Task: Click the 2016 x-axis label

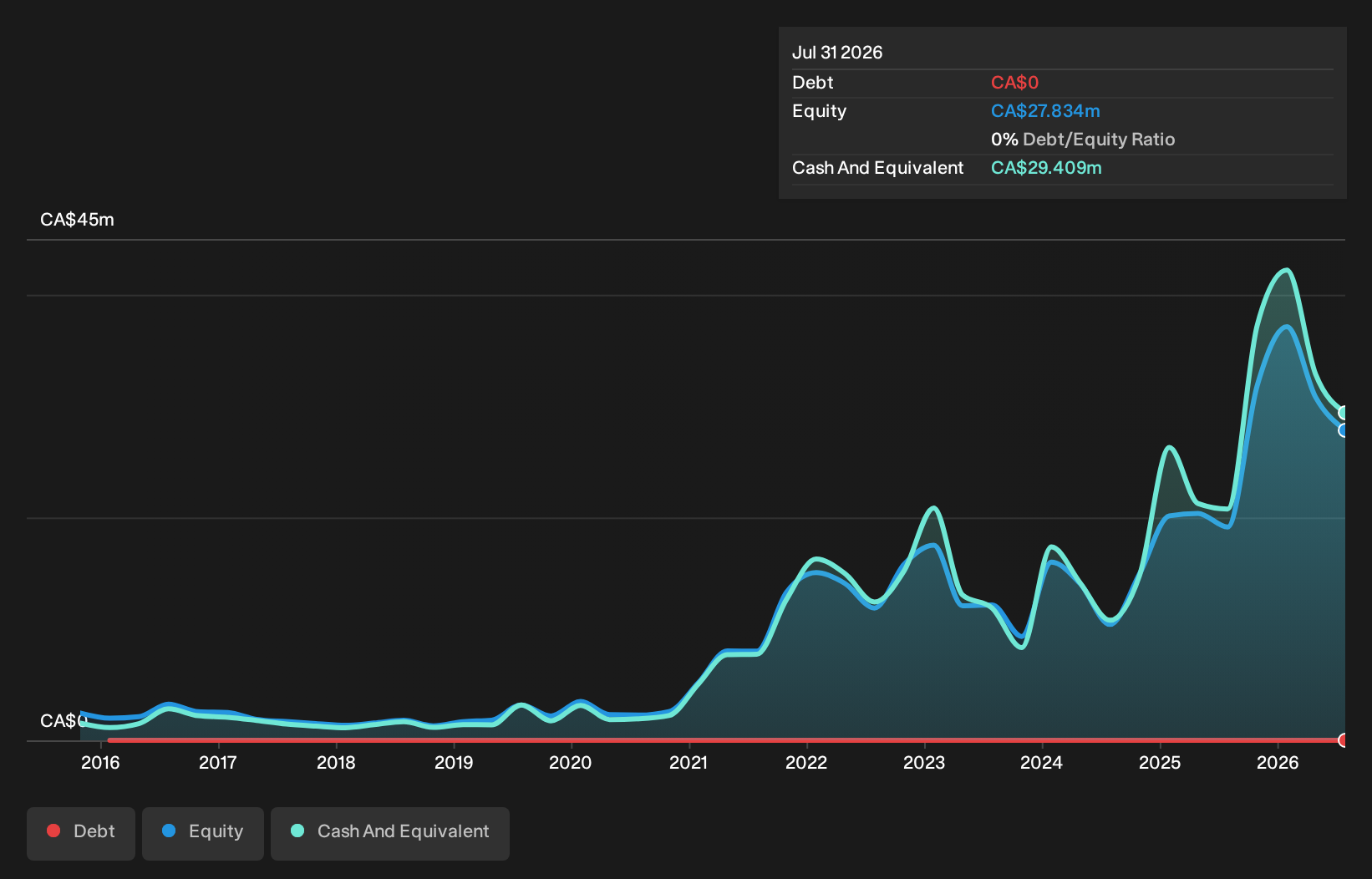Action: (x=100, y=763)
